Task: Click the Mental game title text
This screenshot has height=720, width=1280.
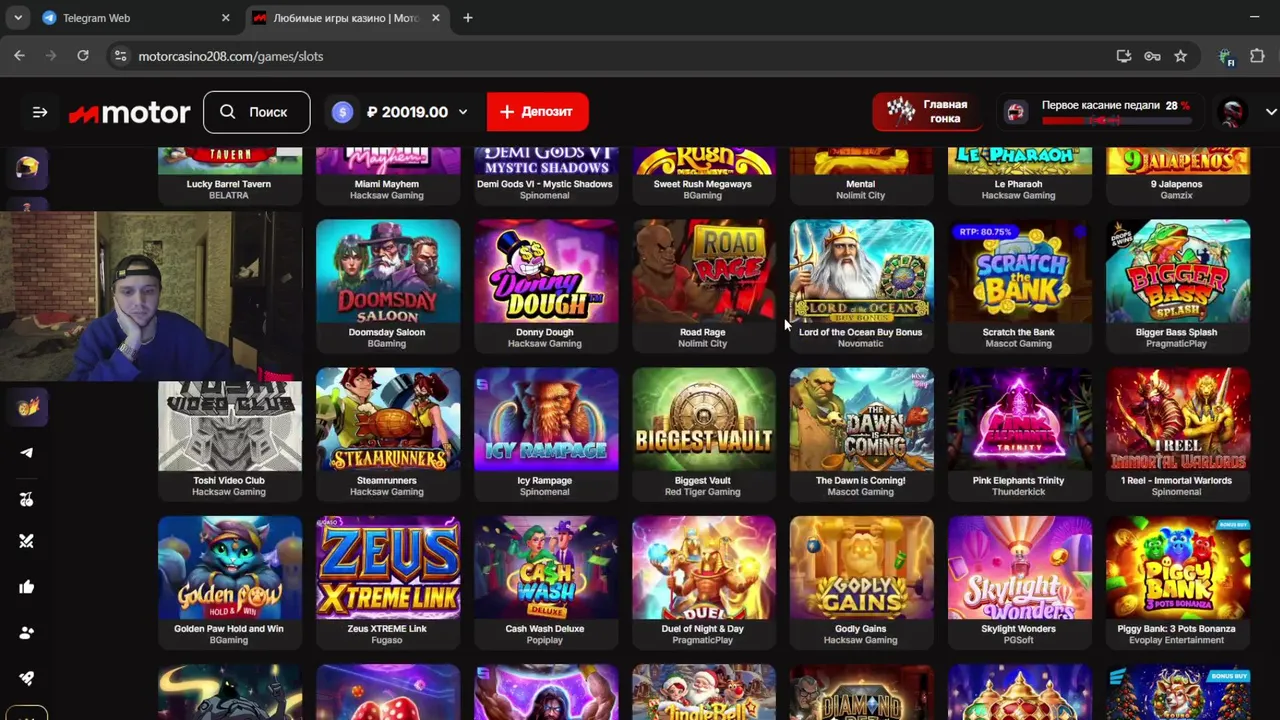Action: [x=861, y=184]
